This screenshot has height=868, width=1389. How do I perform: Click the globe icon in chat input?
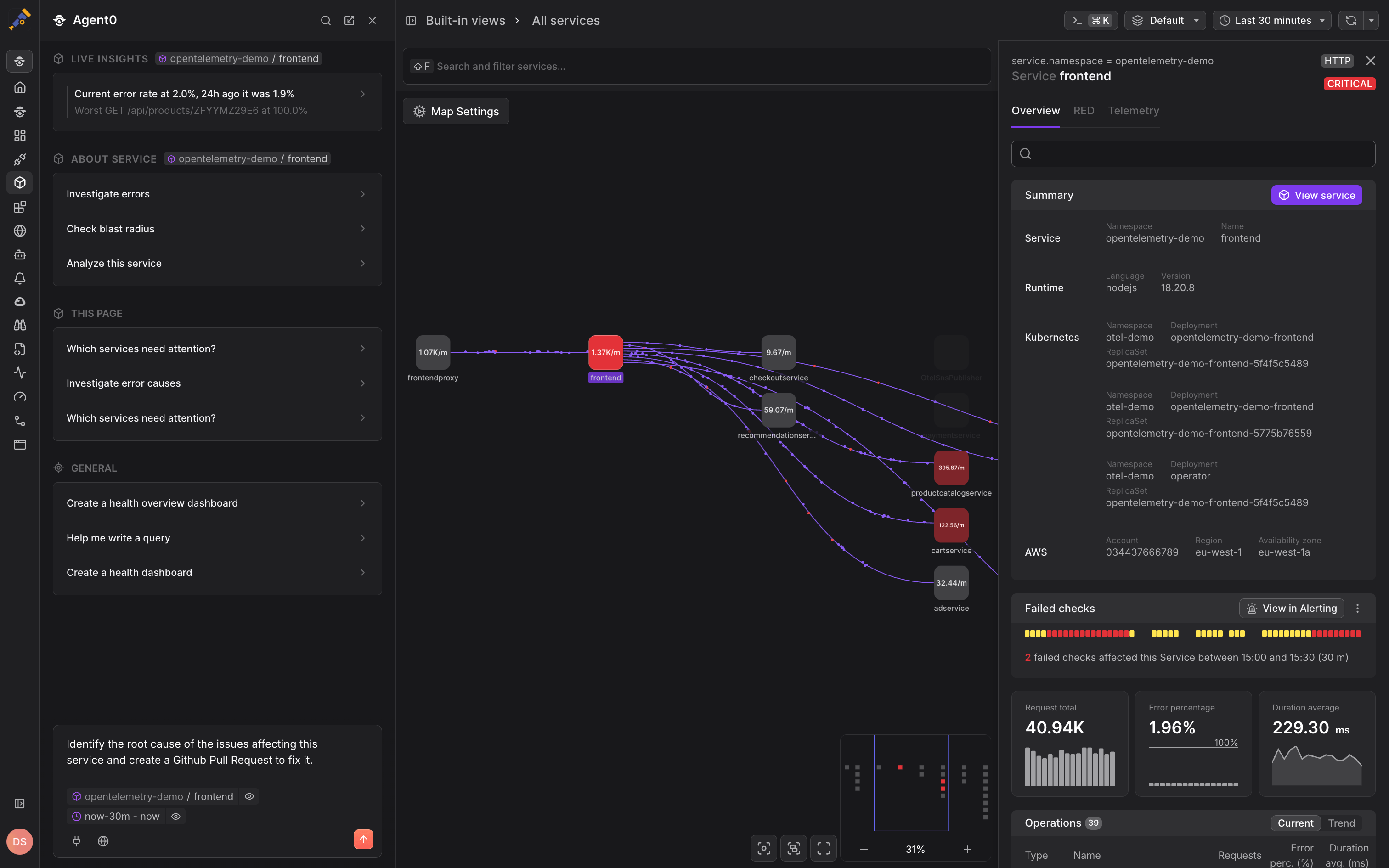[x=103, y=841]
